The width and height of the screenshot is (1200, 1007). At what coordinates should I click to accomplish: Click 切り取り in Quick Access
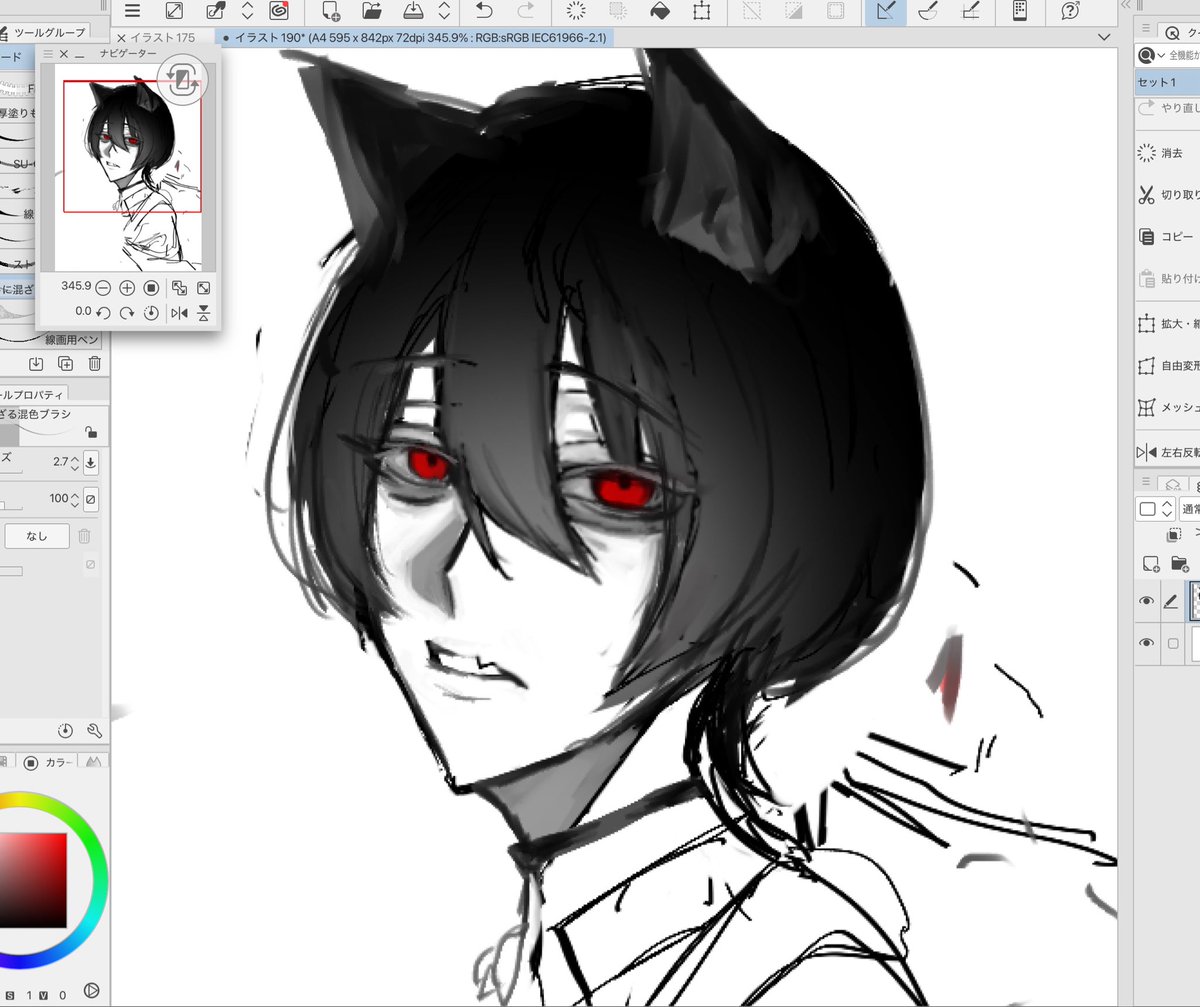pos(1168,195)
